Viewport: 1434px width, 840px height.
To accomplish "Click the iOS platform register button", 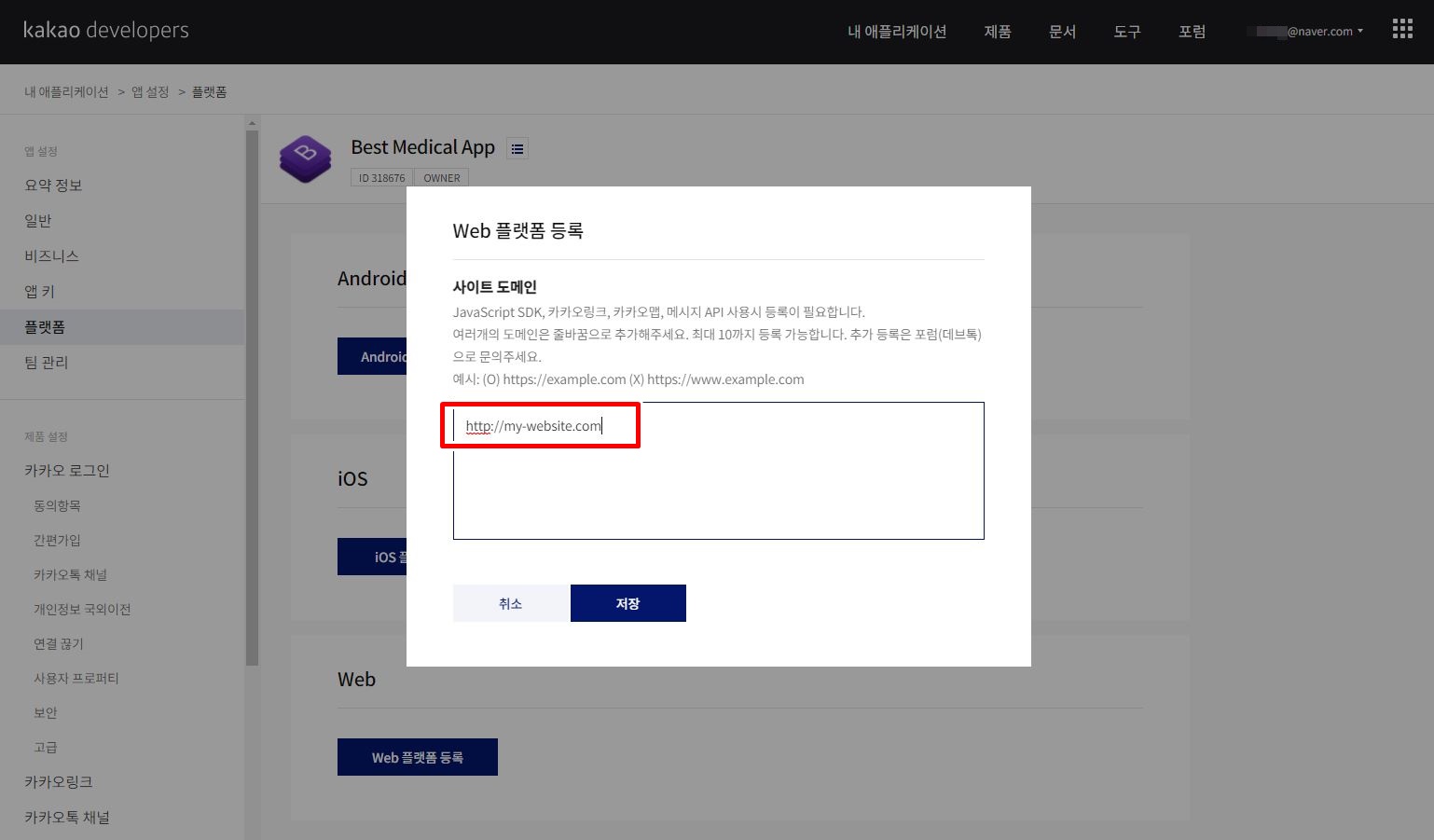I will coord(372,557).
